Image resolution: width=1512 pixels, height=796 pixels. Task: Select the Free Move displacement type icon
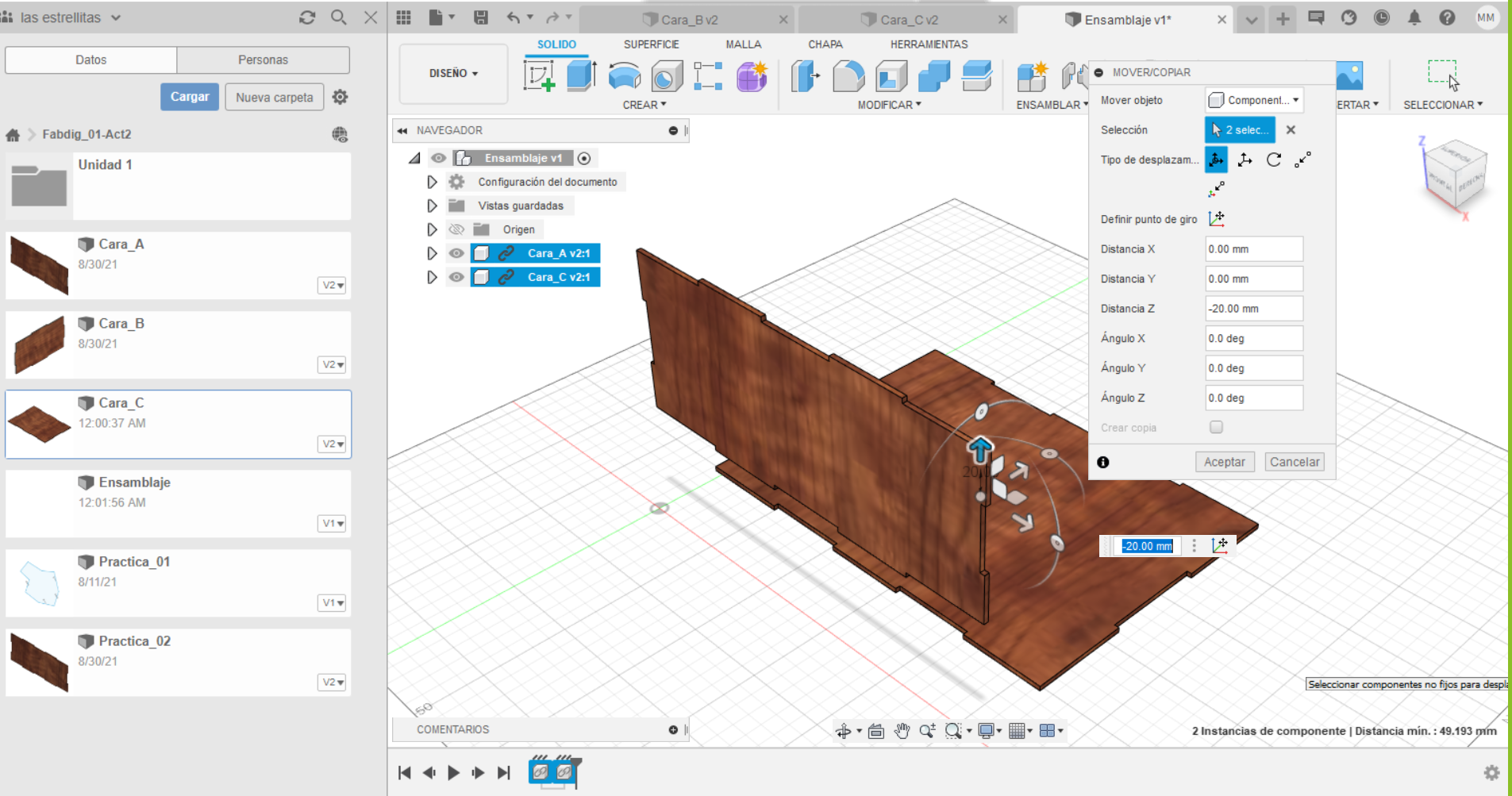click(1215, 160)
